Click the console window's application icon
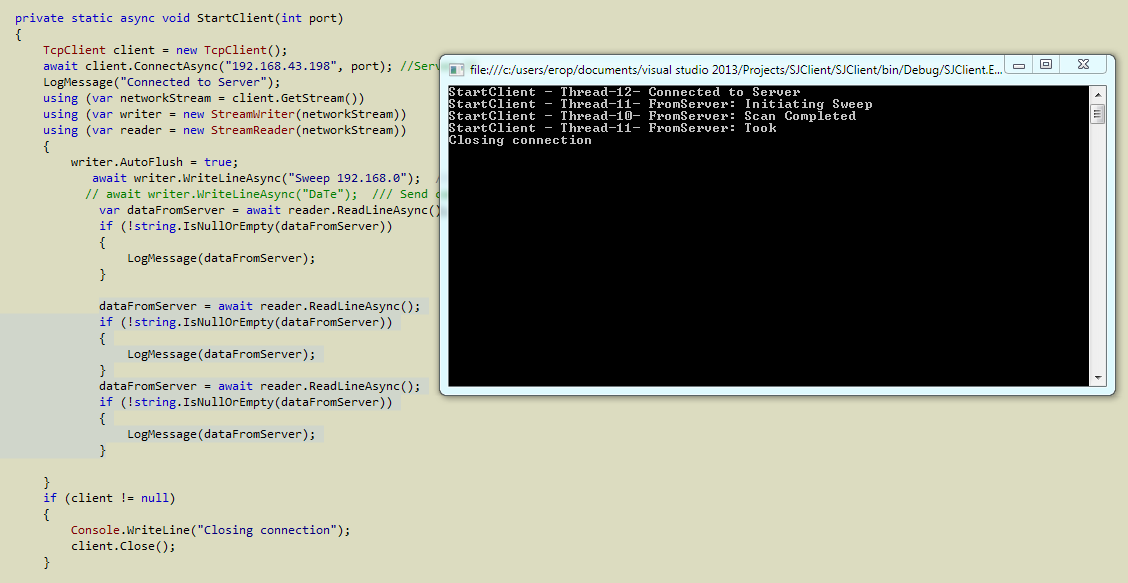This screenshot has width=1128, height=583. coord(455,69)
